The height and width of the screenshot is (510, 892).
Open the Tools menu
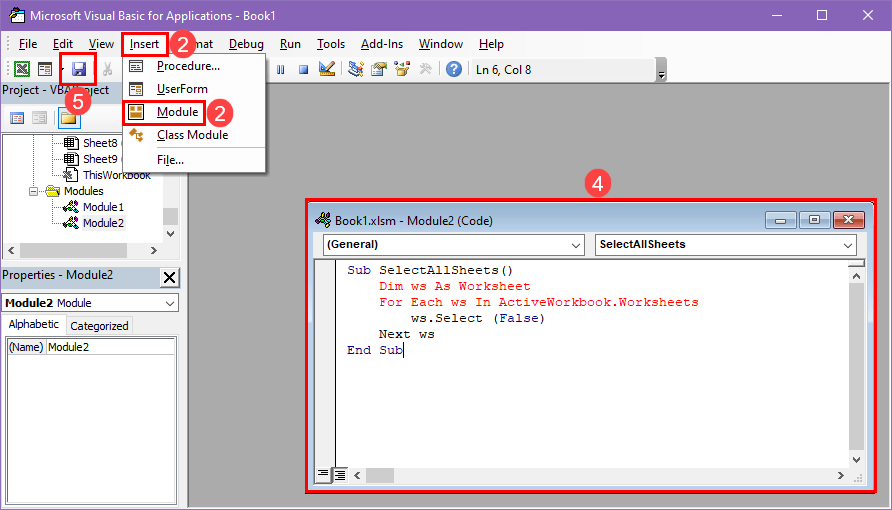point(331,44)
